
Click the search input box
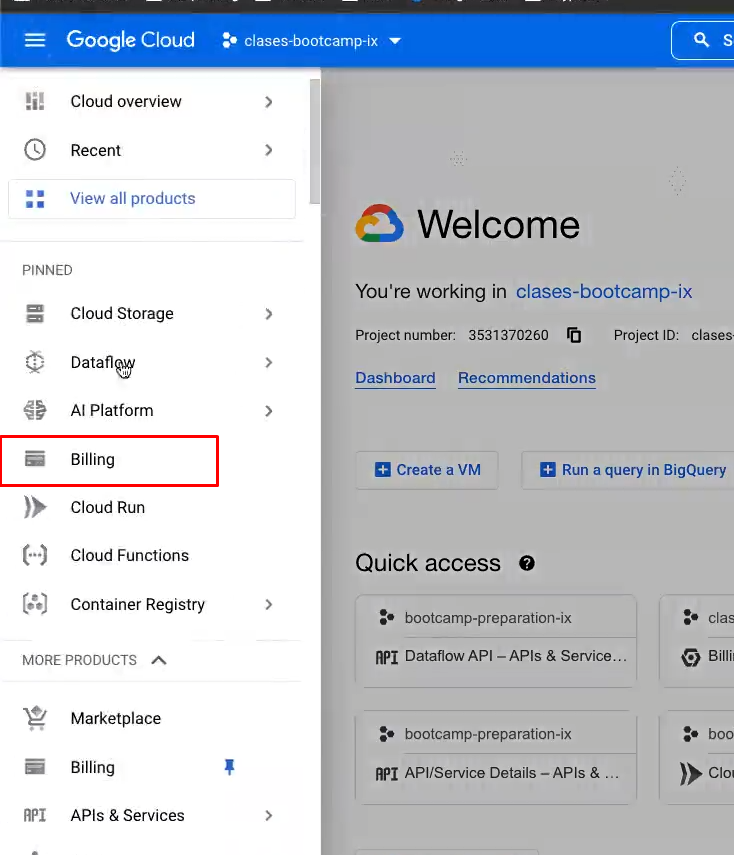click(703, 40)
